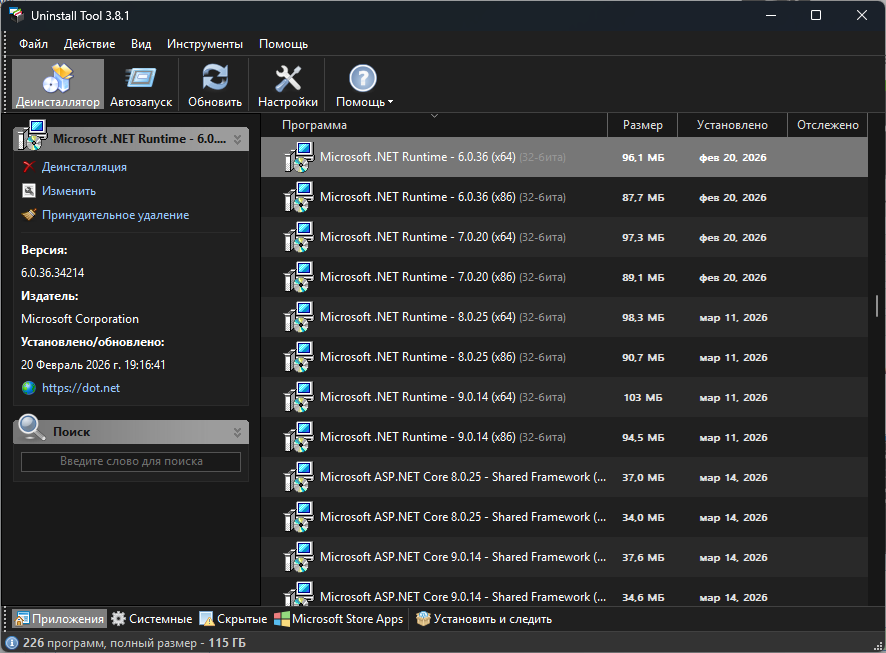Open the Инструменты menu

point(205,44)
